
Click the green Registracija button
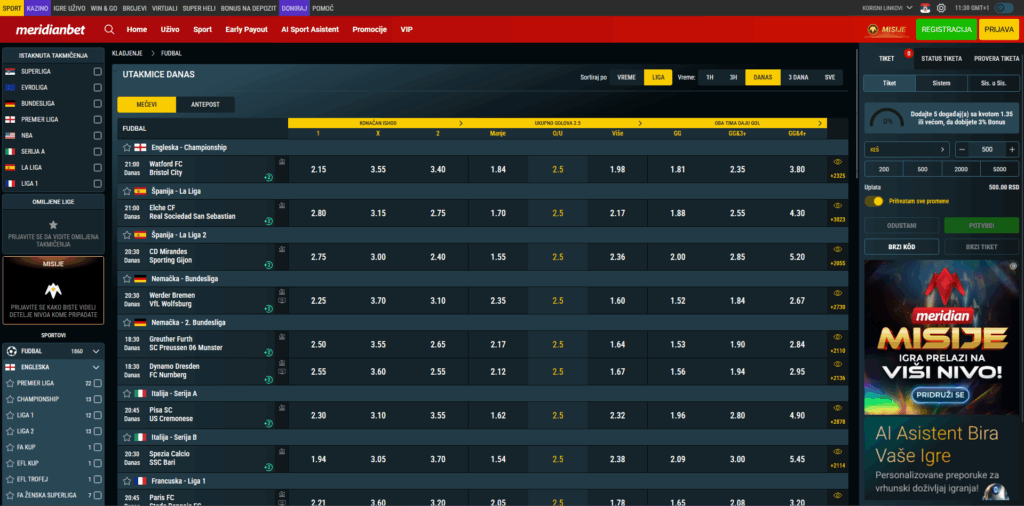pyautogui.click(x=945, y=30)
